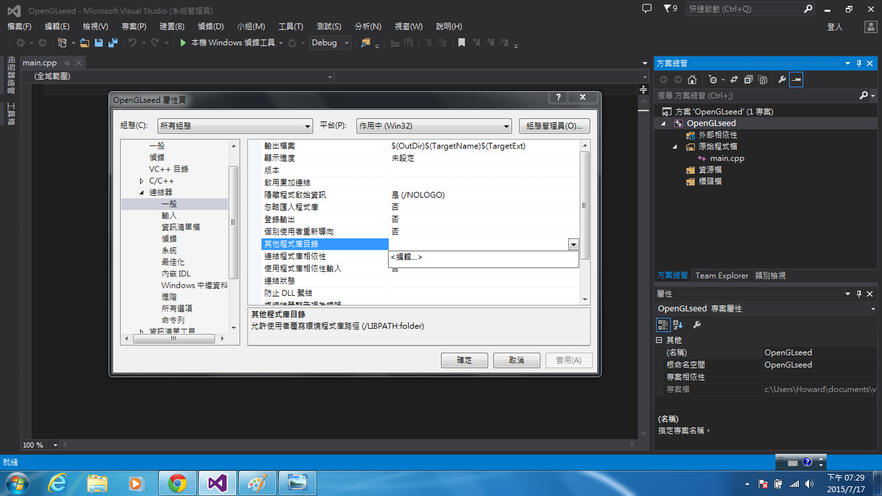Click the horizontal scrollbar under the property tree
882x496 pixels.
[x=174, y=339]
